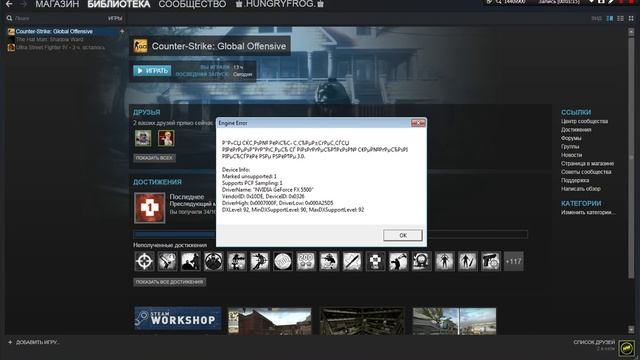The image size is (640, 360).
Task: Click ДОБАВИТЬ ИГРУ at bottom left
Action: pyautogui.click(x=33, y=342)
